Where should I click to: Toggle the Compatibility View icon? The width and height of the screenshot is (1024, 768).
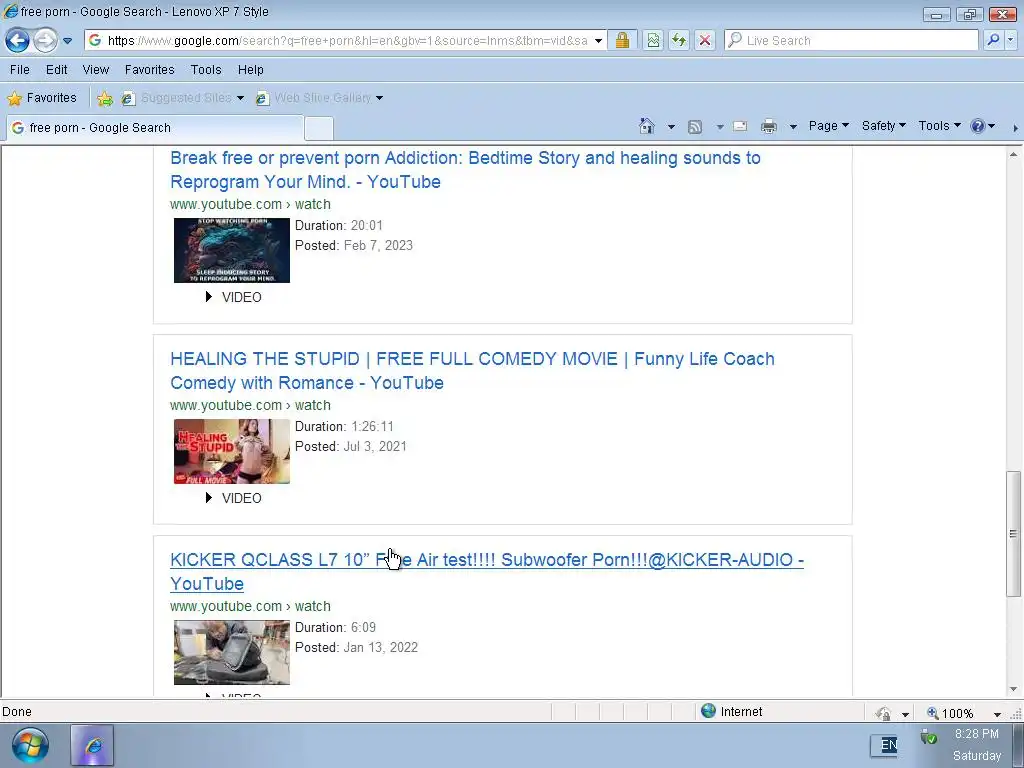[653, 40]
